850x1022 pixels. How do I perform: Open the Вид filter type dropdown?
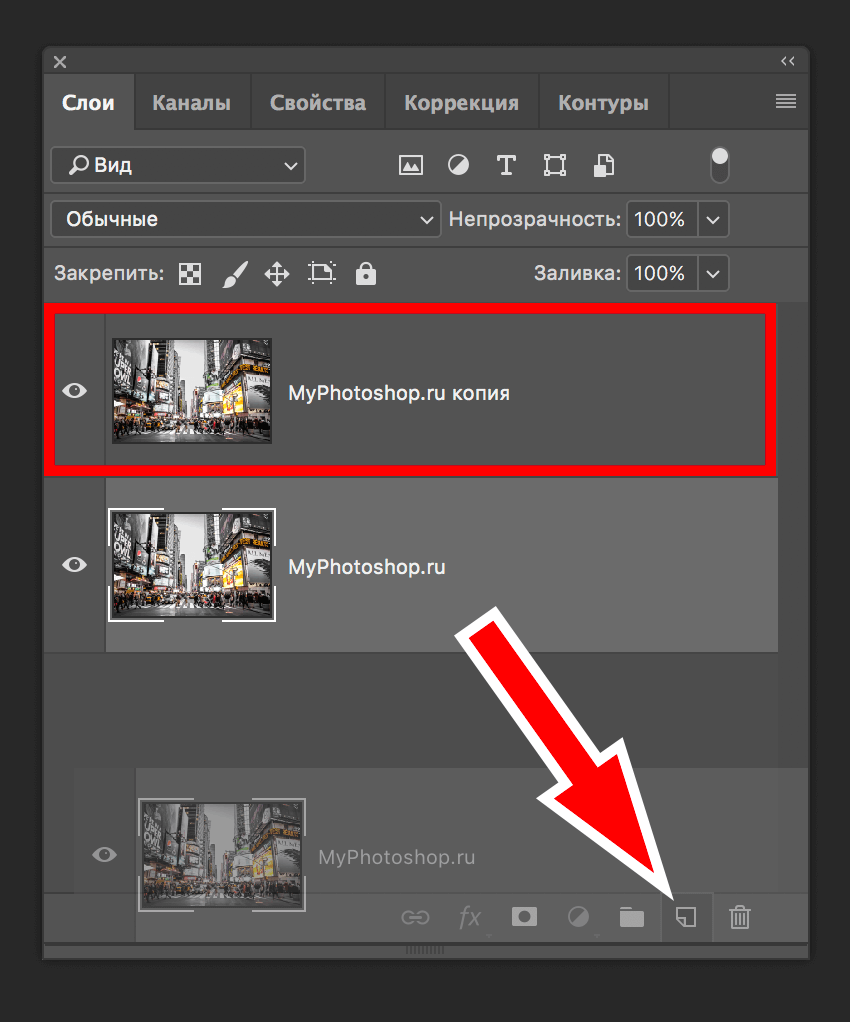tap(178, 165)
